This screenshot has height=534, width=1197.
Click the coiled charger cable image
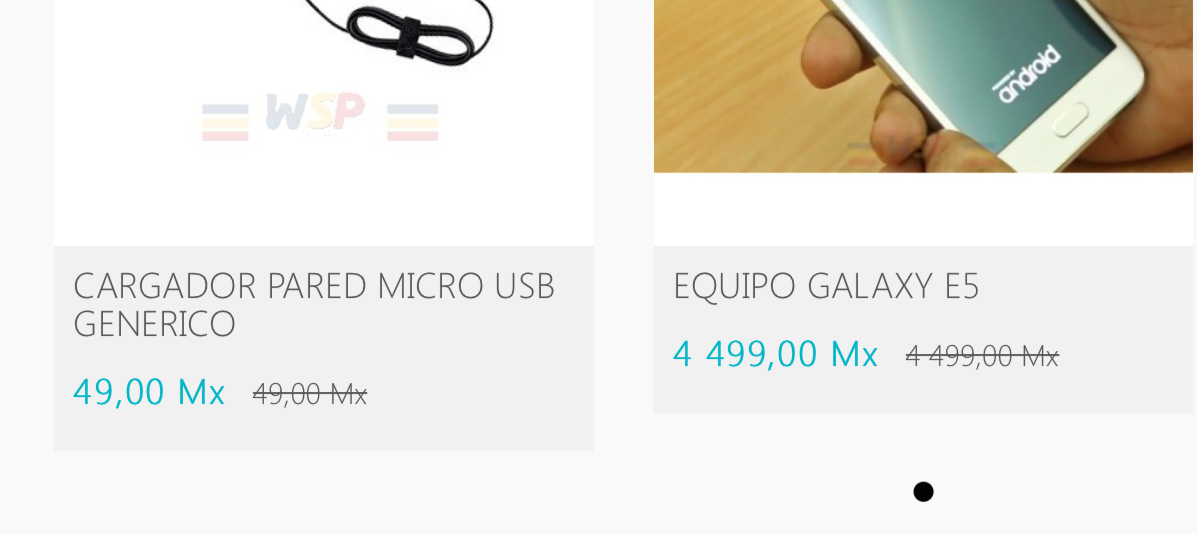point(418,30)
